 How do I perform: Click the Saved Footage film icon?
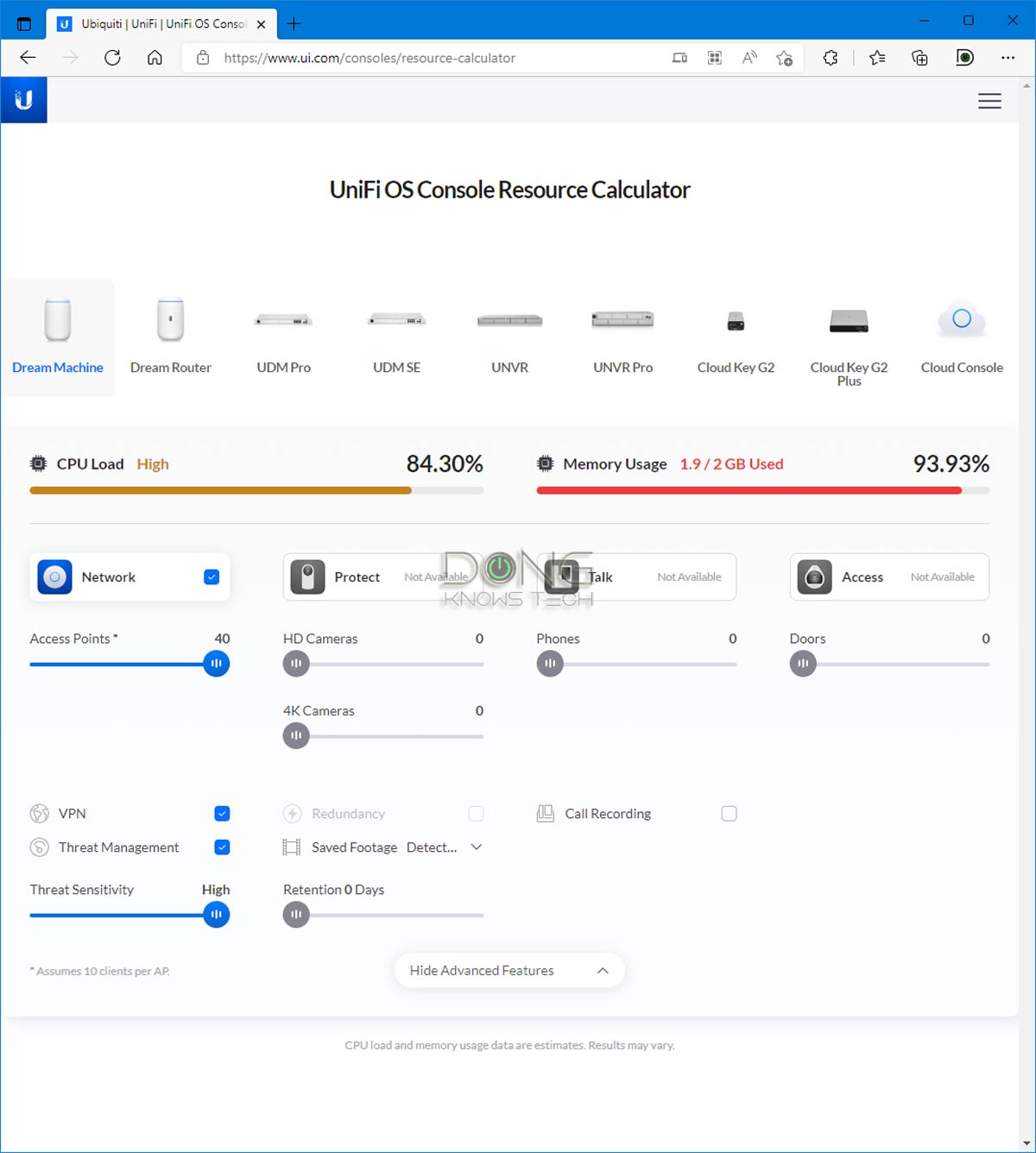coord(292,847)
